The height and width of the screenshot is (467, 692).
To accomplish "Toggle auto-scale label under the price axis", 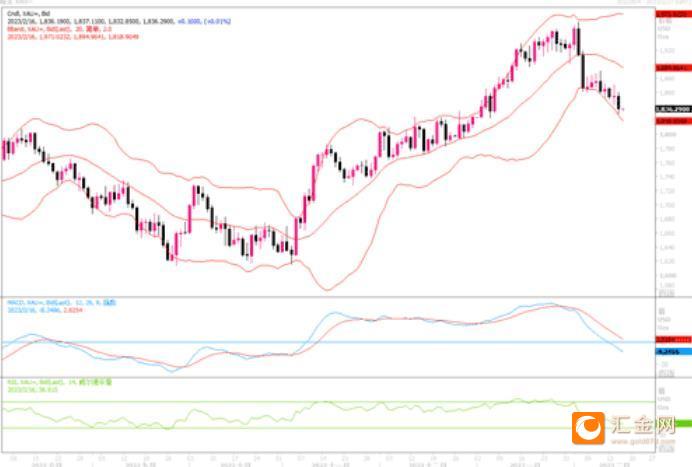I will point(666,293).
